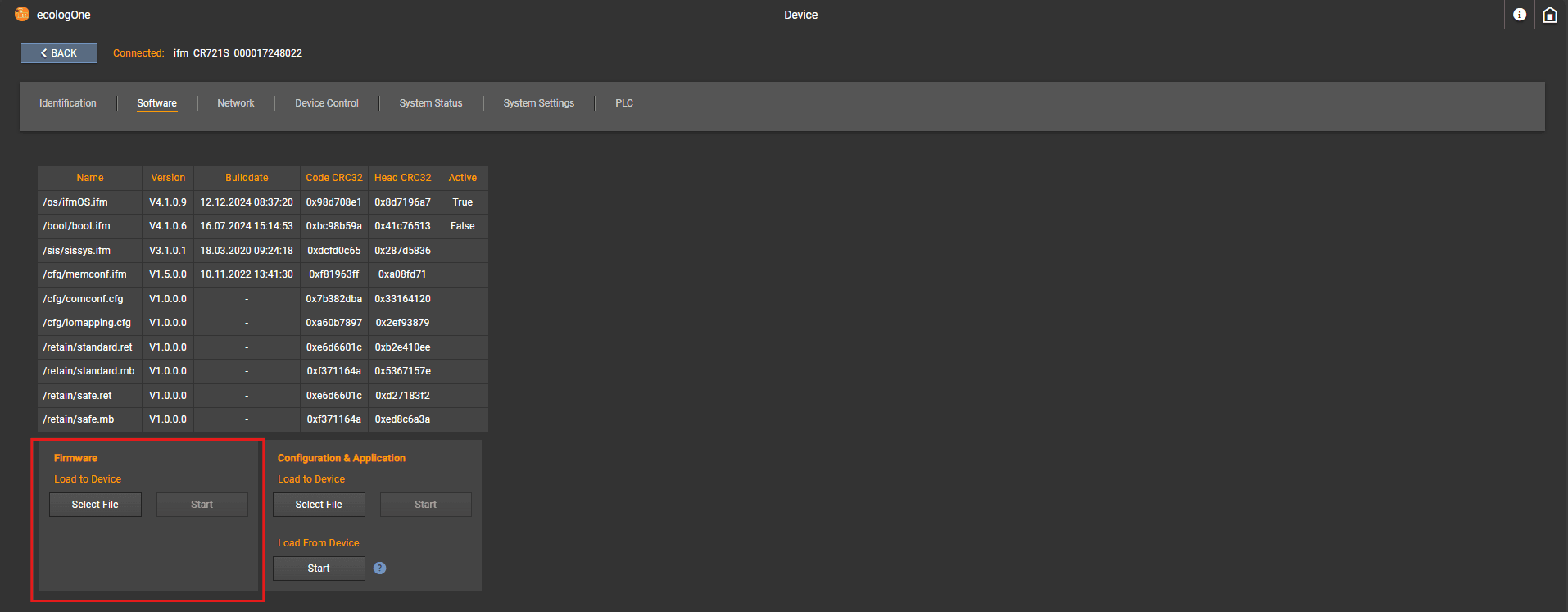Select the active Software tab

(156, 103)
